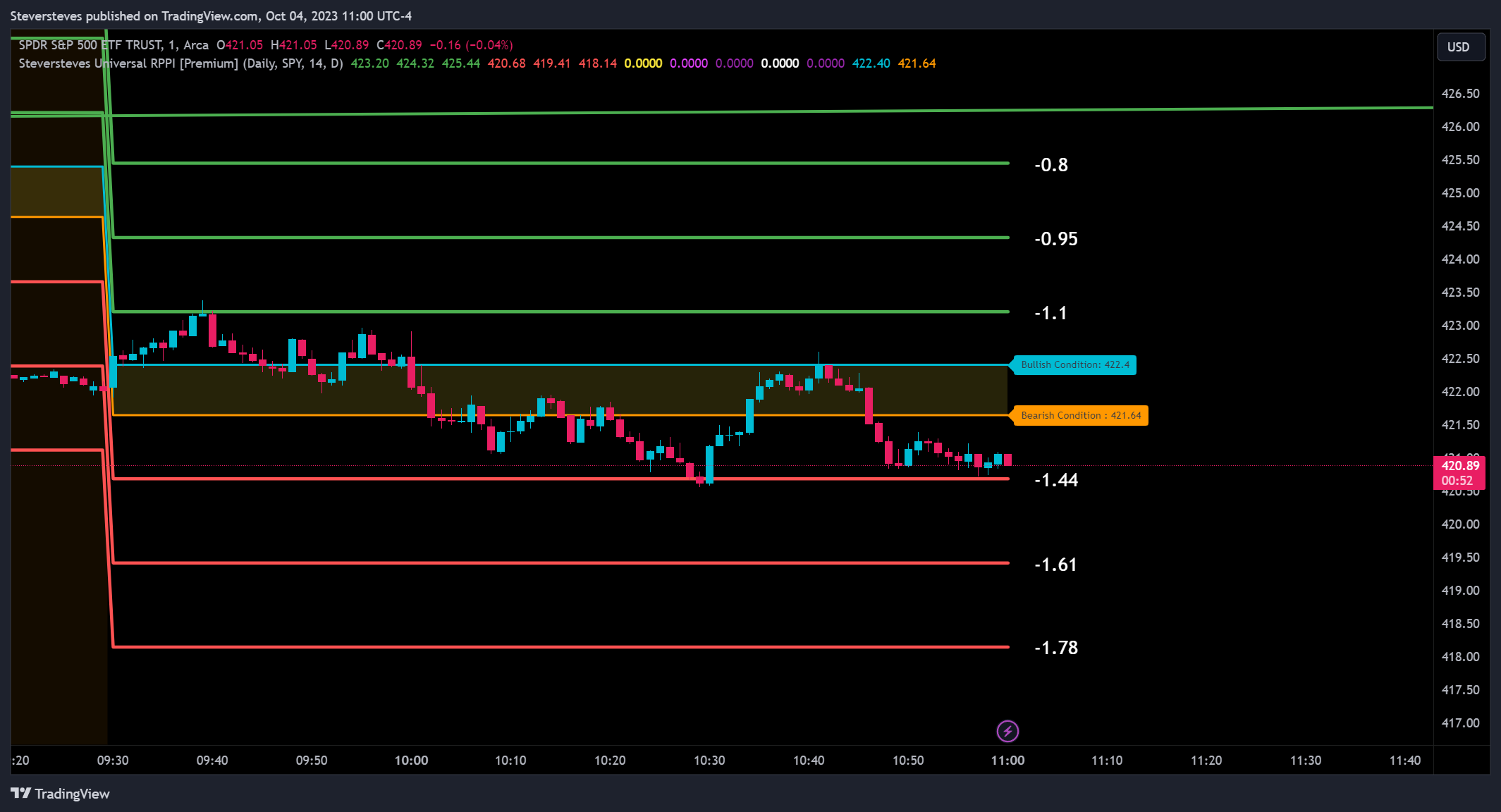
Task: Select the -1.44 level label
Action: (1056, 480)
